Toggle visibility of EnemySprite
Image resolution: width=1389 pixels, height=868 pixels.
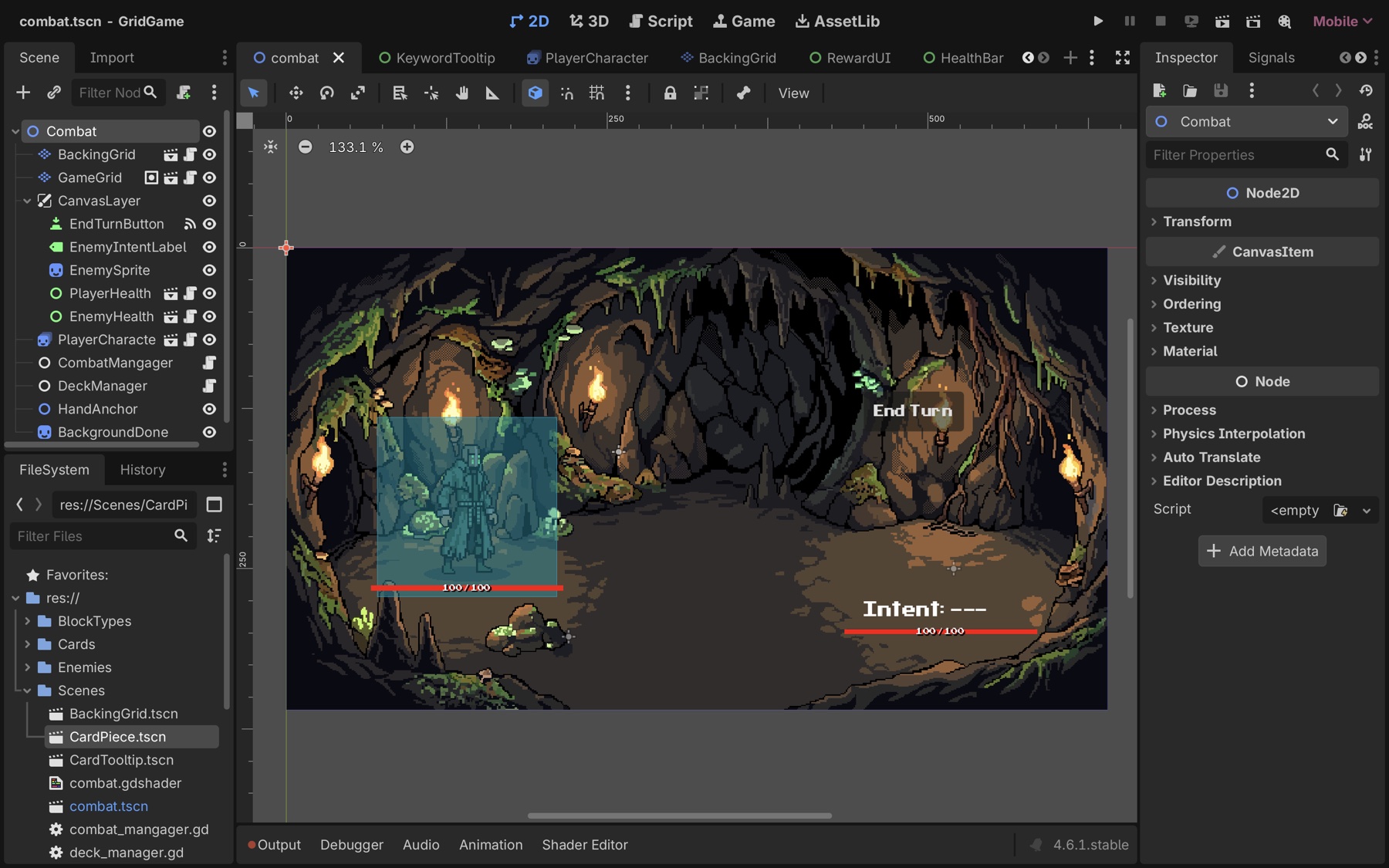pyautogui.click(x=209, y=270)
